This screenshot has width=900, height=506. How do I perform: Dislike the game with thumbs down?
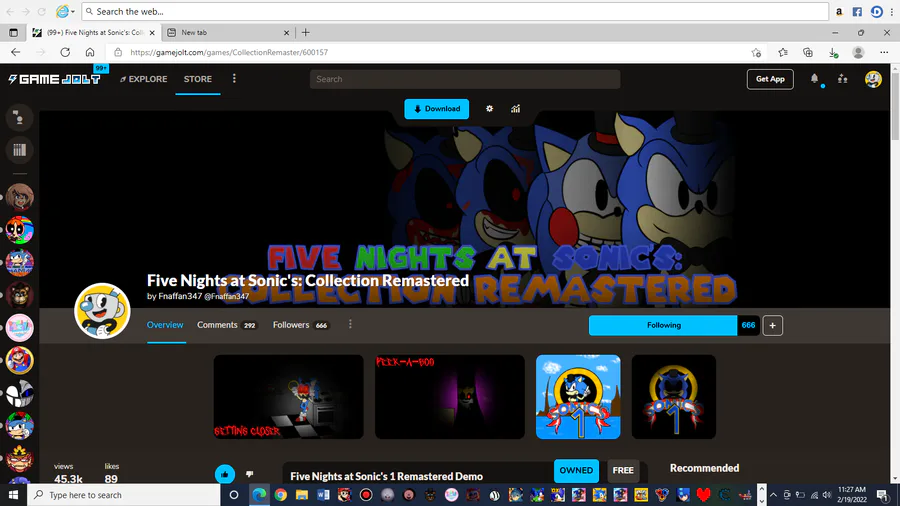coord(250,474)
